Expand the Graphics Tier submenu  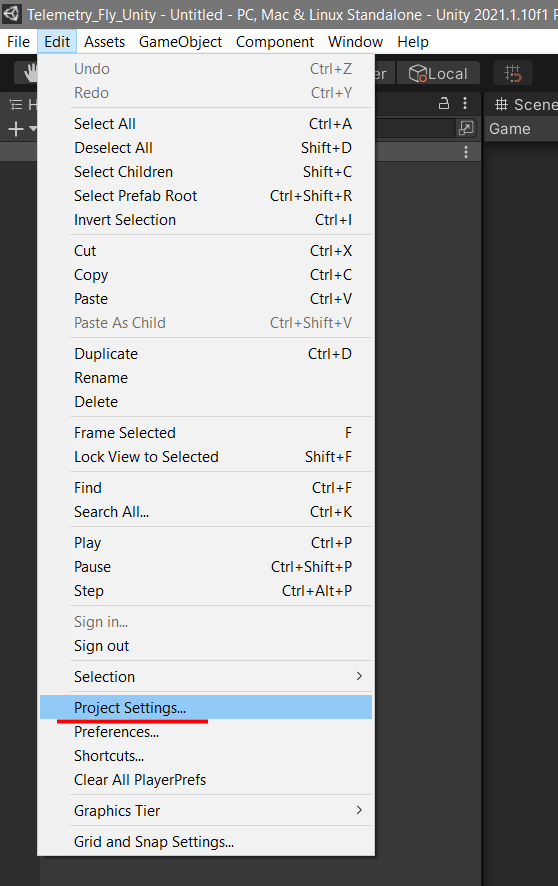(206, 811)
